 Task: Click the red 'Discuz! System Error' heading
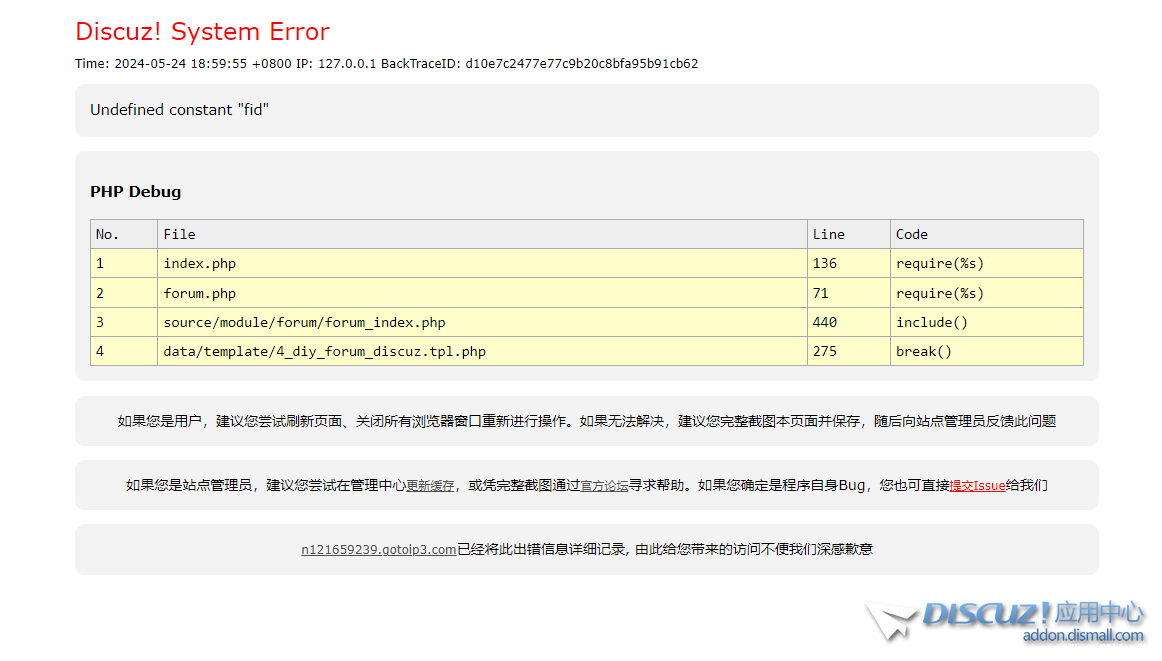coord(202,32)
